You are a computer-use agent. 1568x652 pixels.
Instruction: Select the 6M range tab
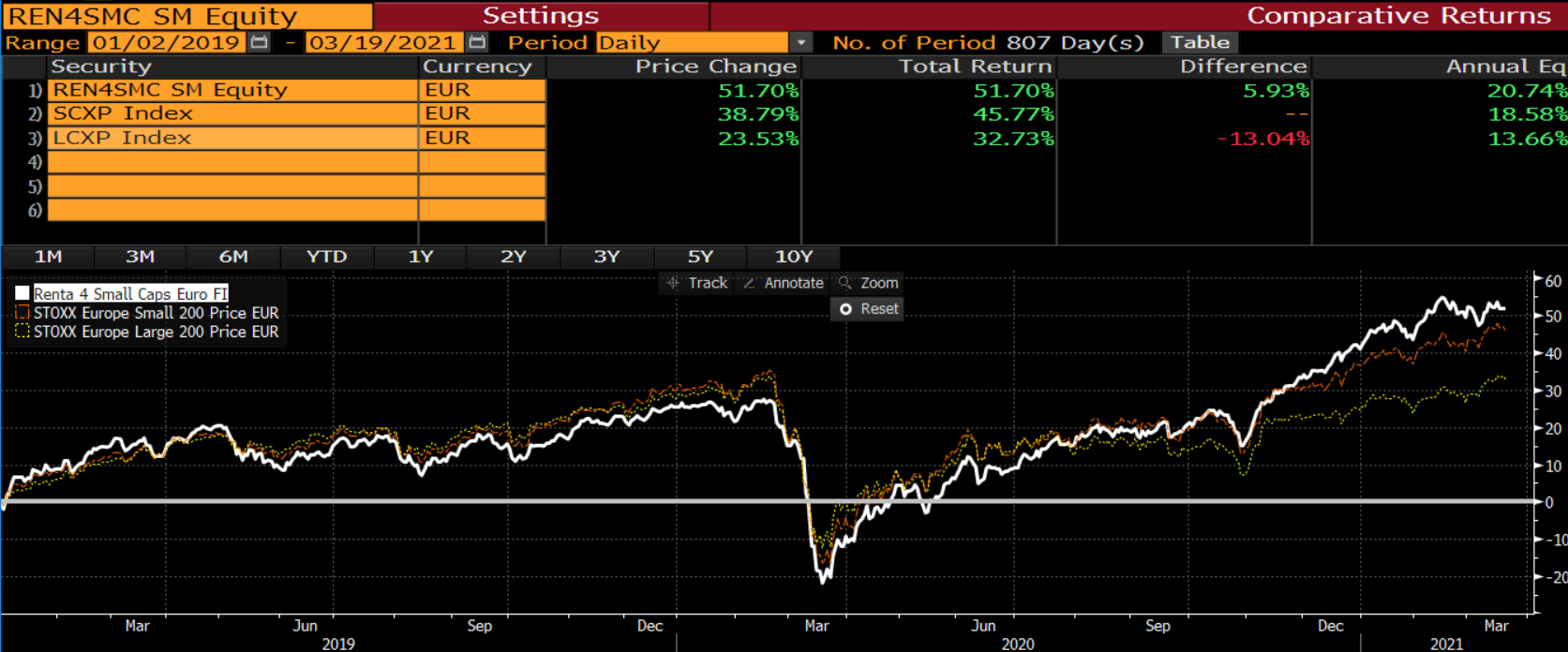[x=233, y=257]
